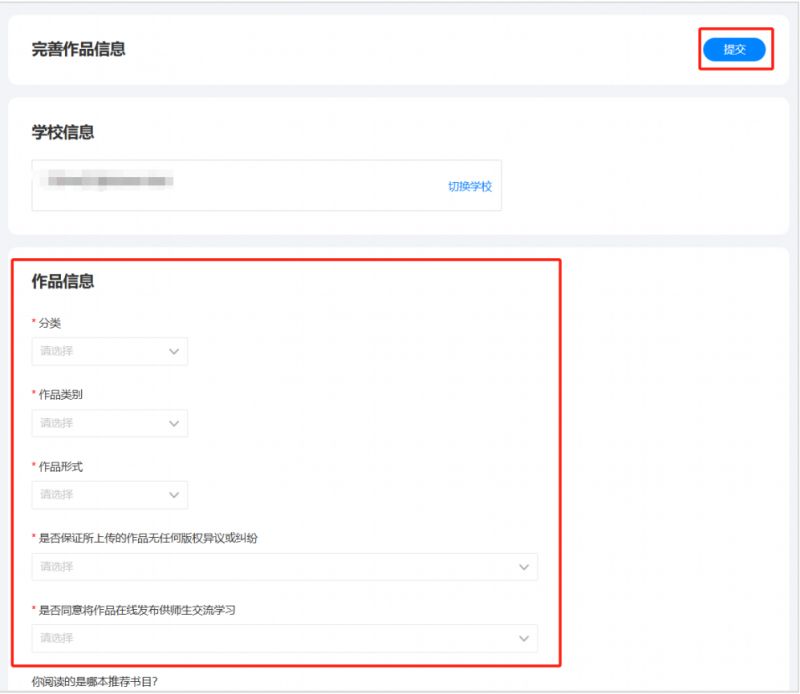Open the 在线发布 consent dropdown
The width and height of the screenshot is (800, 694).
tap(285, 638)
